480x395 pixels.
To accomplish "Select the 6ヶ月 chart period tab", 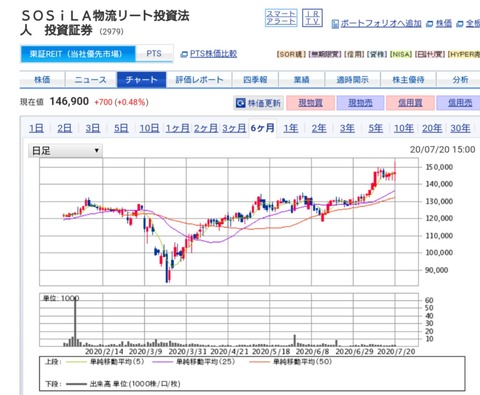I will click(263, 128).
